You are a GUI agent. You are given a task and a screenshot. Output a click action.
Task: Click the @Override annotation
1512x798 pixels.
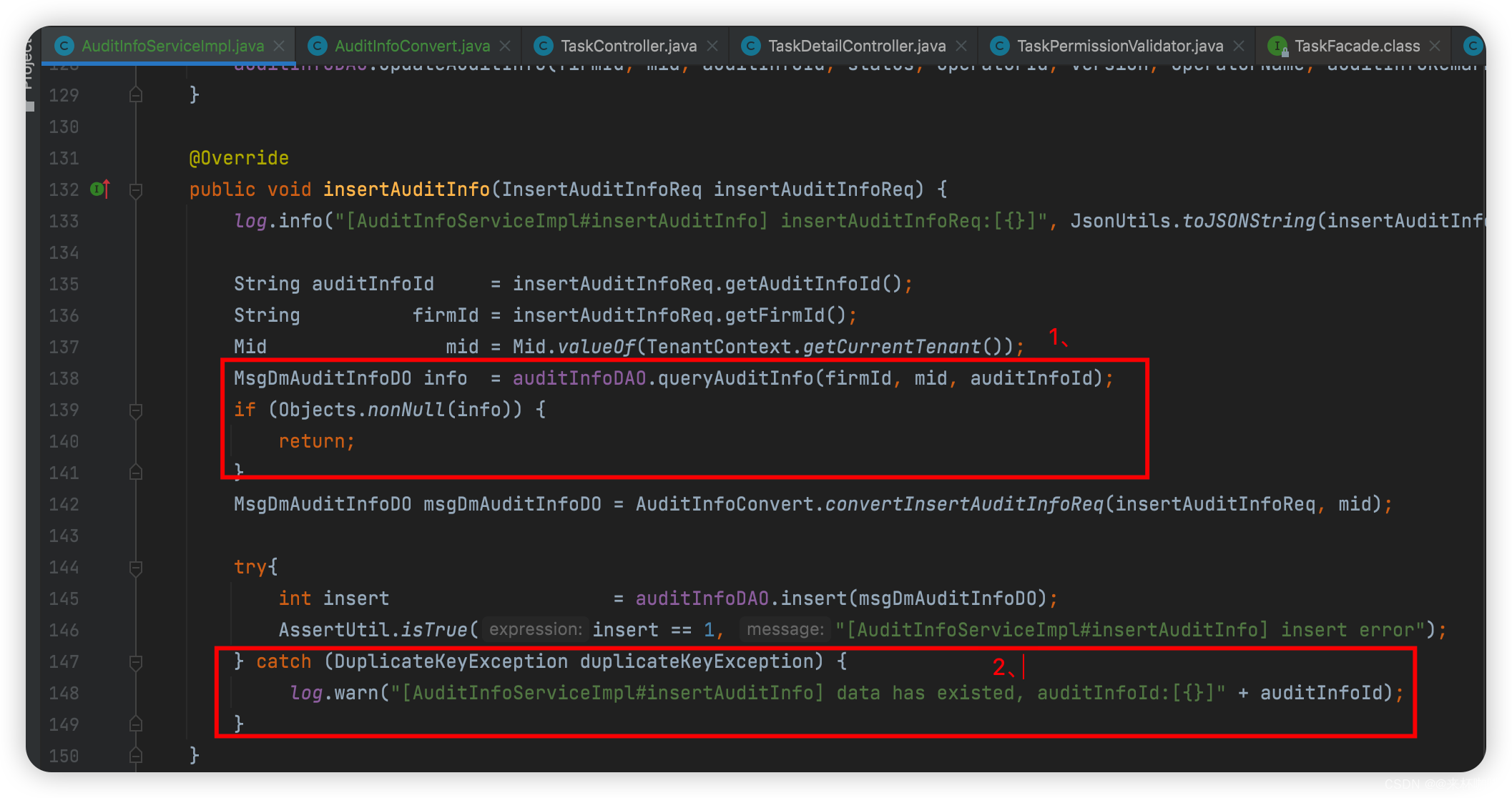[x=239, y=158]
